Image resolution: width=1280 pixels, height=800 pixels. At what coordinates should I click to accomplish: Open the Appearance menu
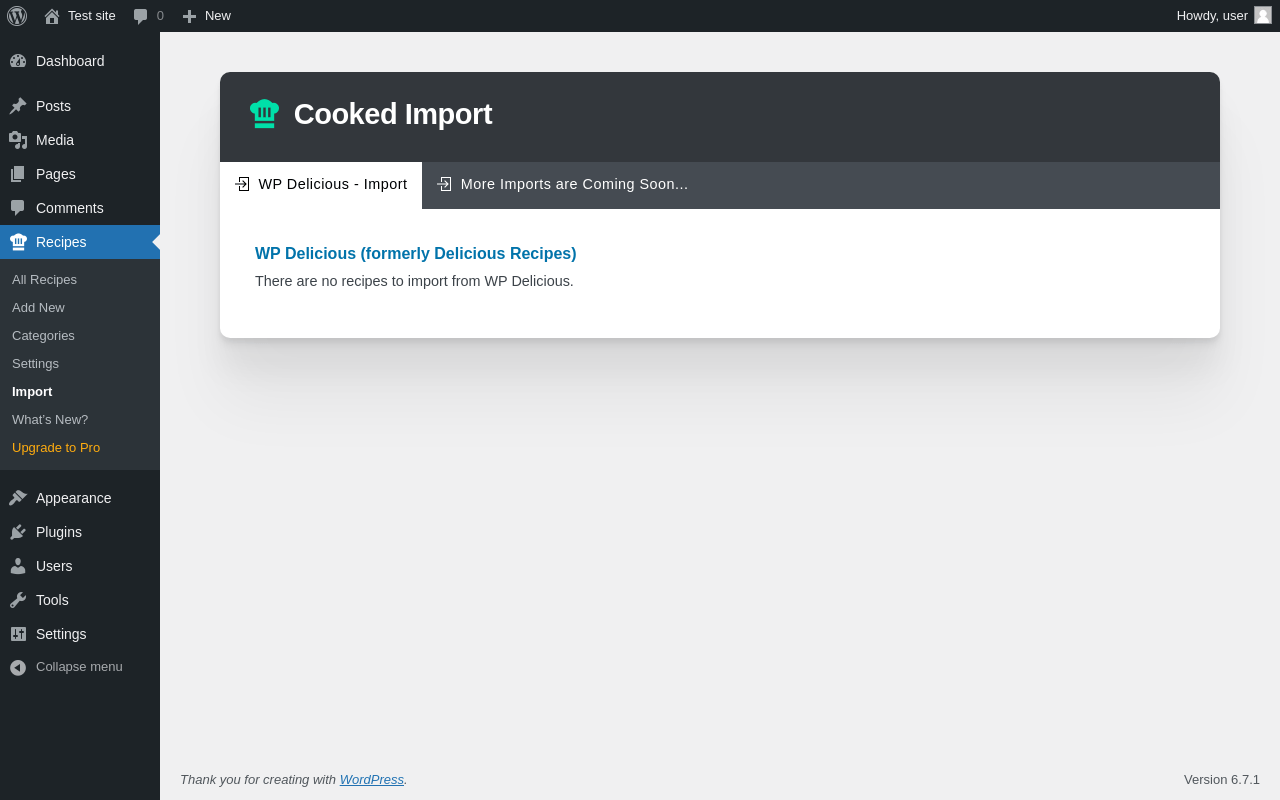pyautogui.click(x=73, y=498)
